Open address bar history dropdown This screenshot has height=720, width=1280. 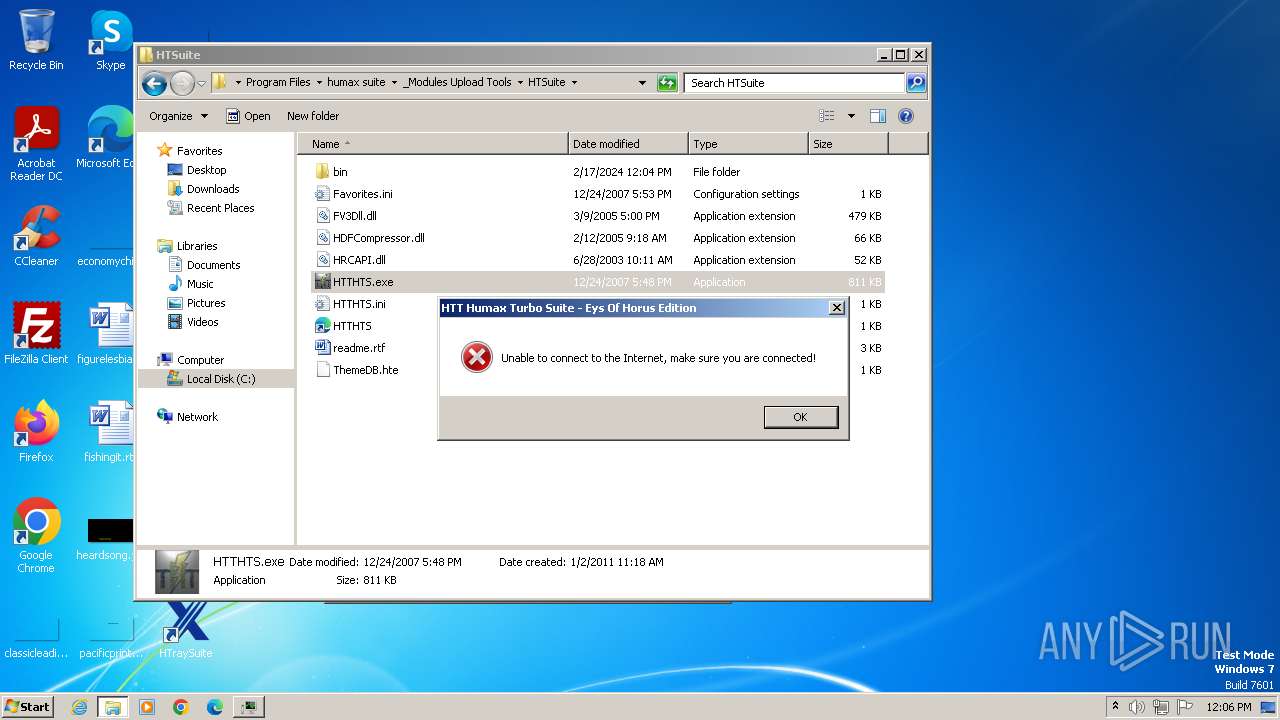coord(642,83)
